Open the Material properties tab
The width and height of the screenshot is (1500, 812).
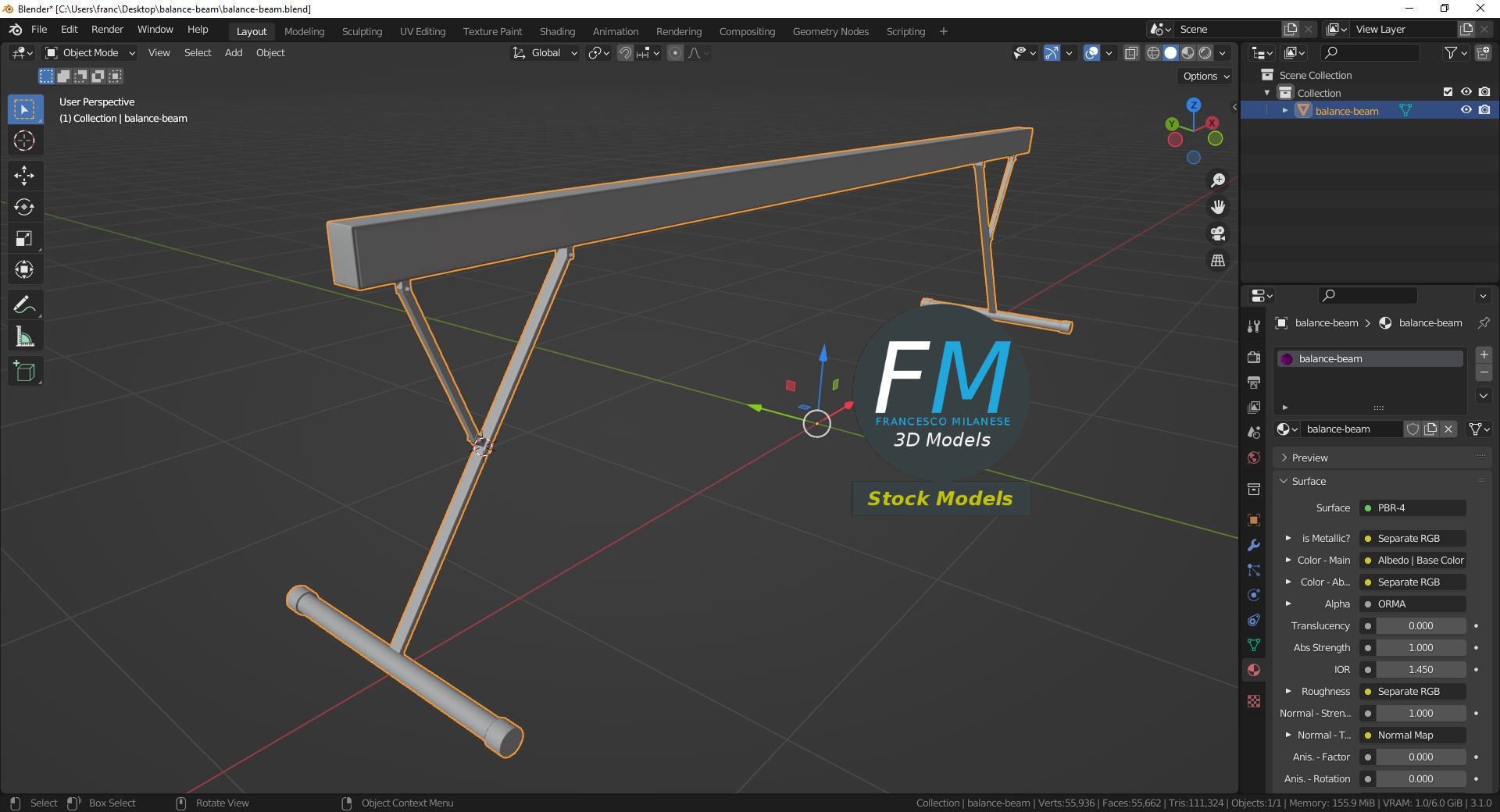click(1254, 670)
